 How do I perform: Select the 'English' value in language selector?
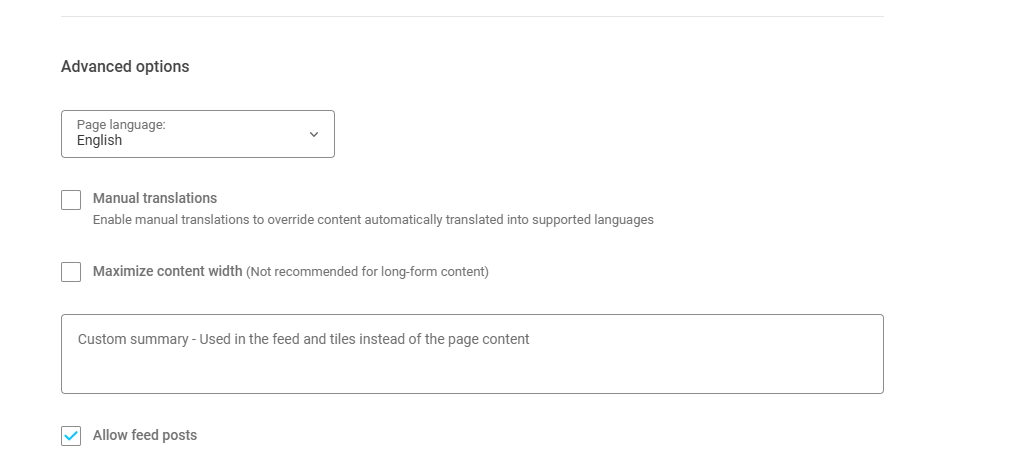point(99,141)
